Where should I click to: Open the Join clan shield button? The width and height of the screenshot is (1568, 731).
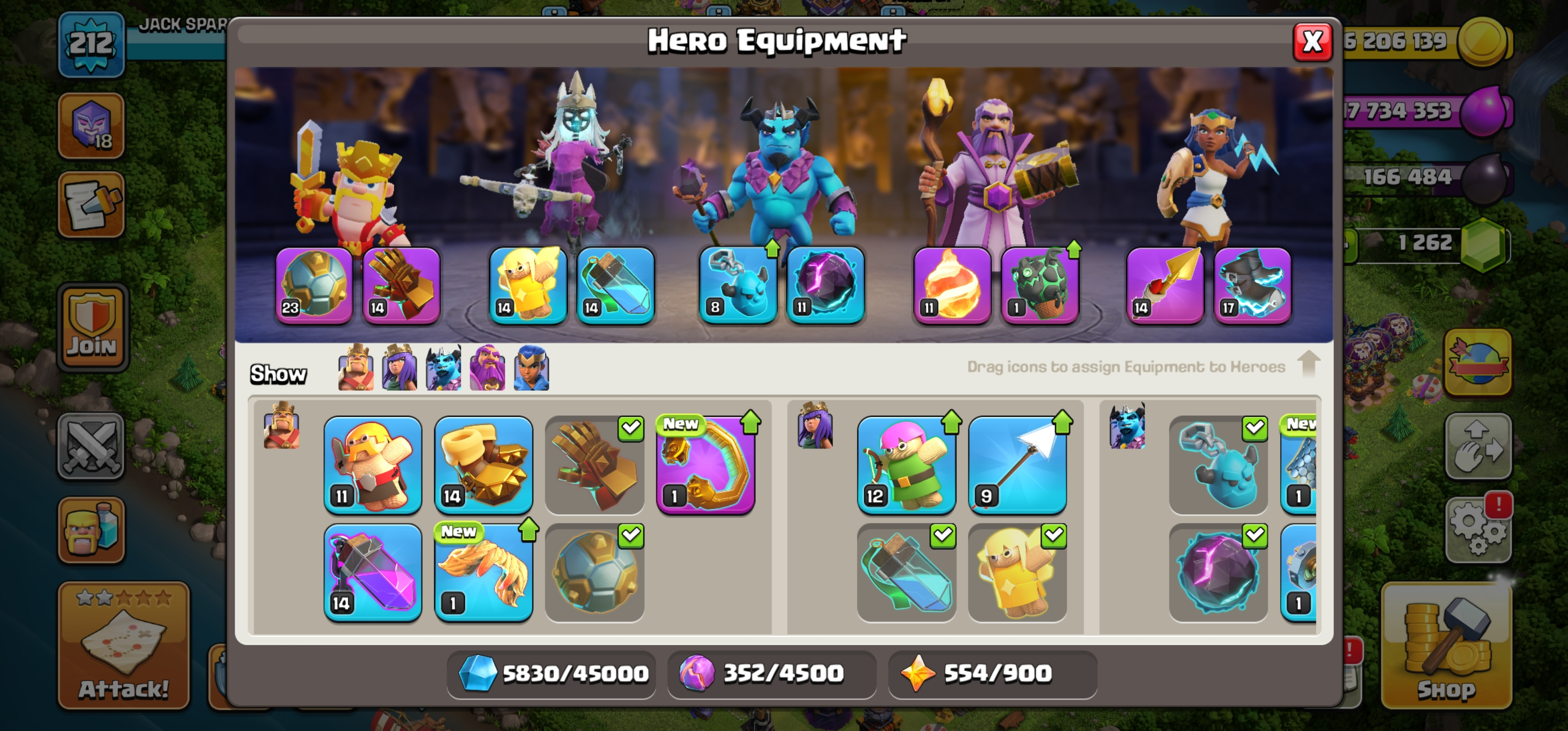click(x=92, y=327)
